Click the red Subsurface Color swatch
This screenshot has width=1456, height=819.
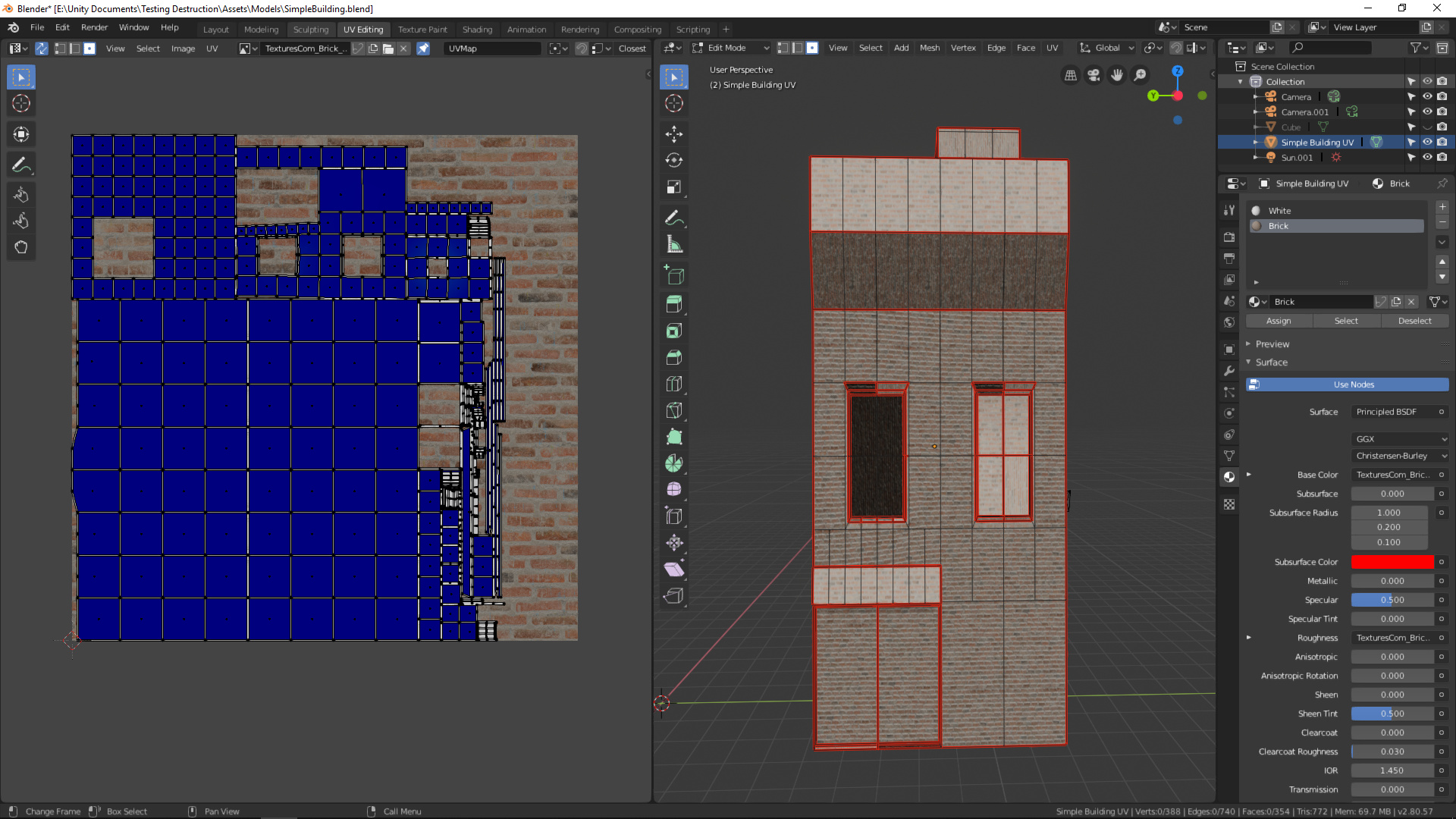tap(1392, 561)
